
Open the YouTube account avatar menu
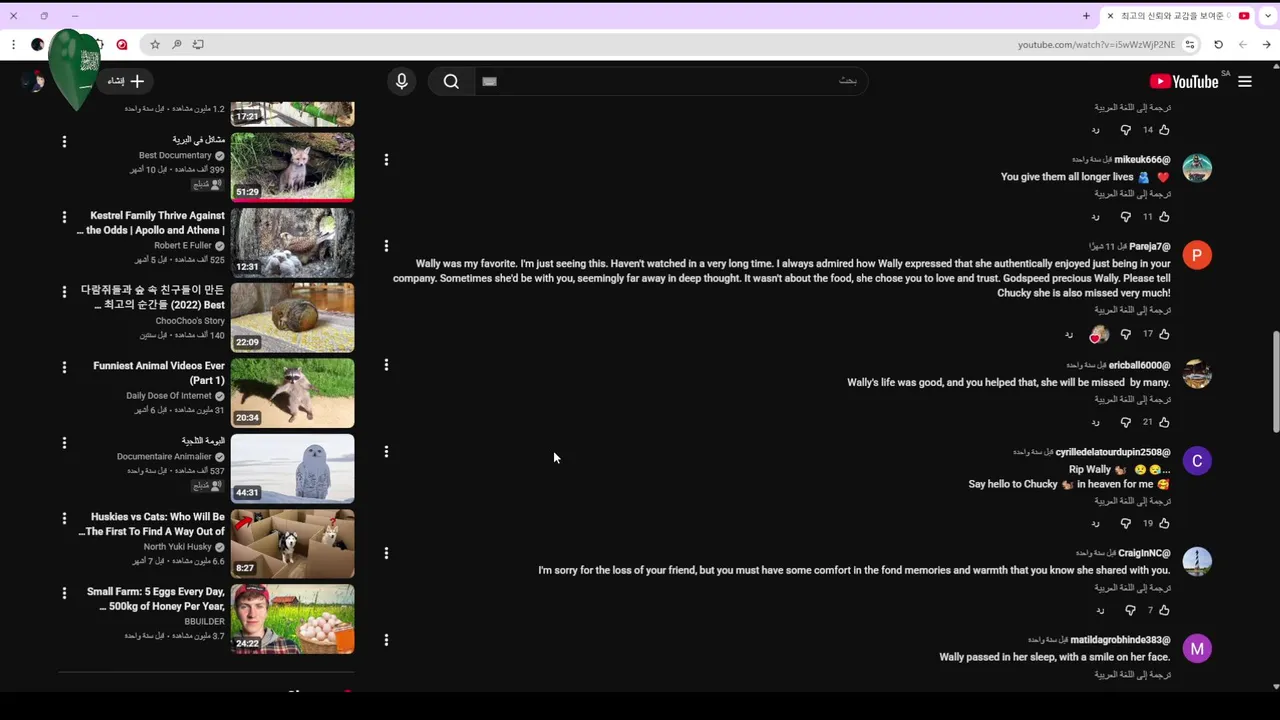pyautogui.click(x=33, y=82)
